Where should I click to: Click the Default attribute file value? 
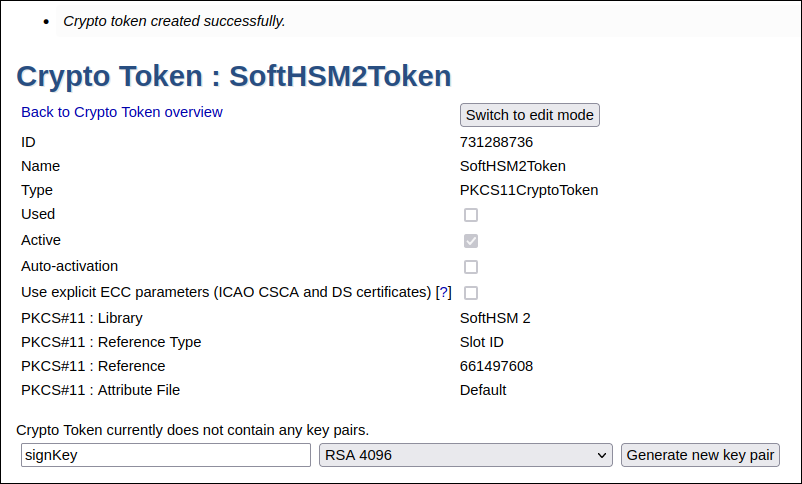pos(483,390)
